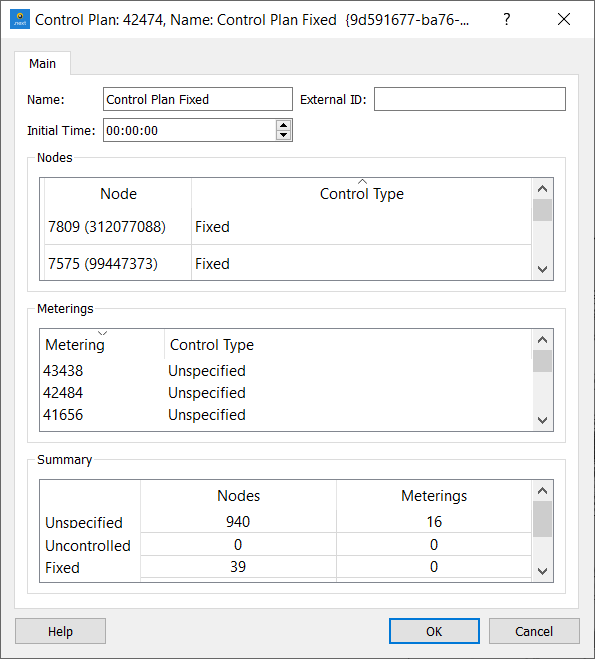
Task: Sort nodes by the Node column header
Action: pyautogui.click(x=118, y=194)
